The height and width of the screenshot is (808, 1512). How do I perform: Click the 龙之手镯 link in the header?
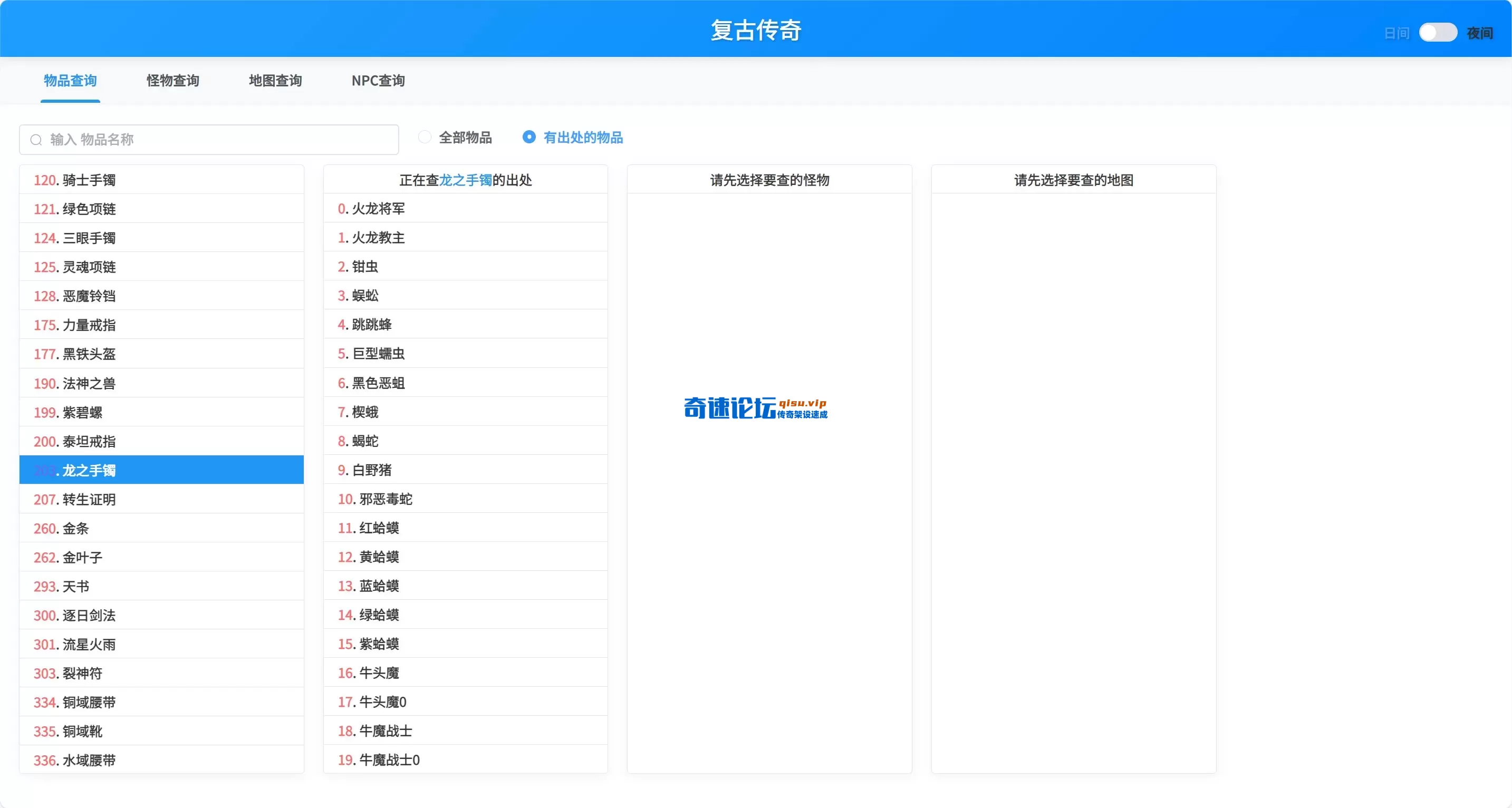tap(467, 180)
